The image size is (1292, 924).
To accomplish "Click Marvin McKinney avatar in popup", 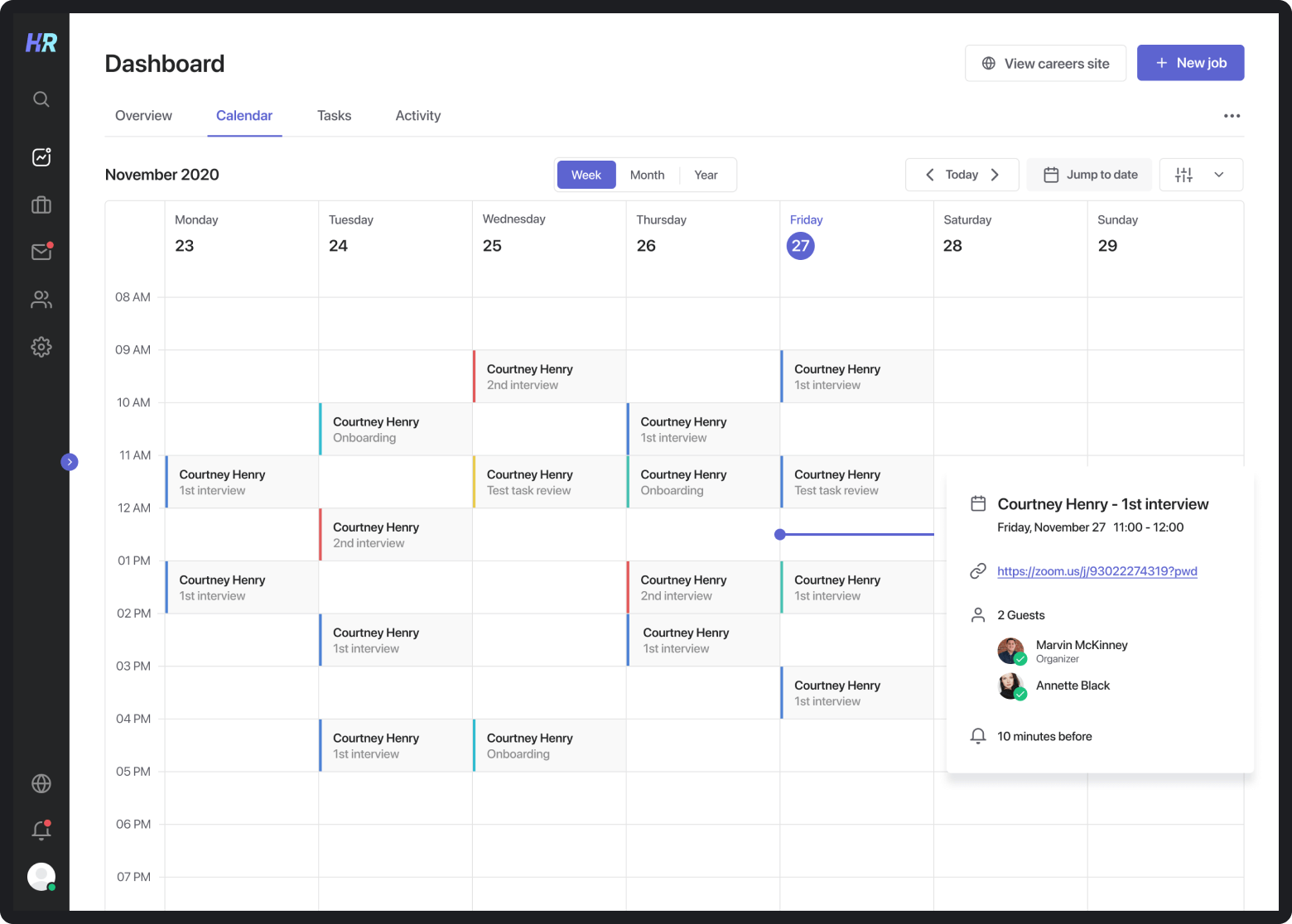I will pyautogui.click(x=1011, y=651).
